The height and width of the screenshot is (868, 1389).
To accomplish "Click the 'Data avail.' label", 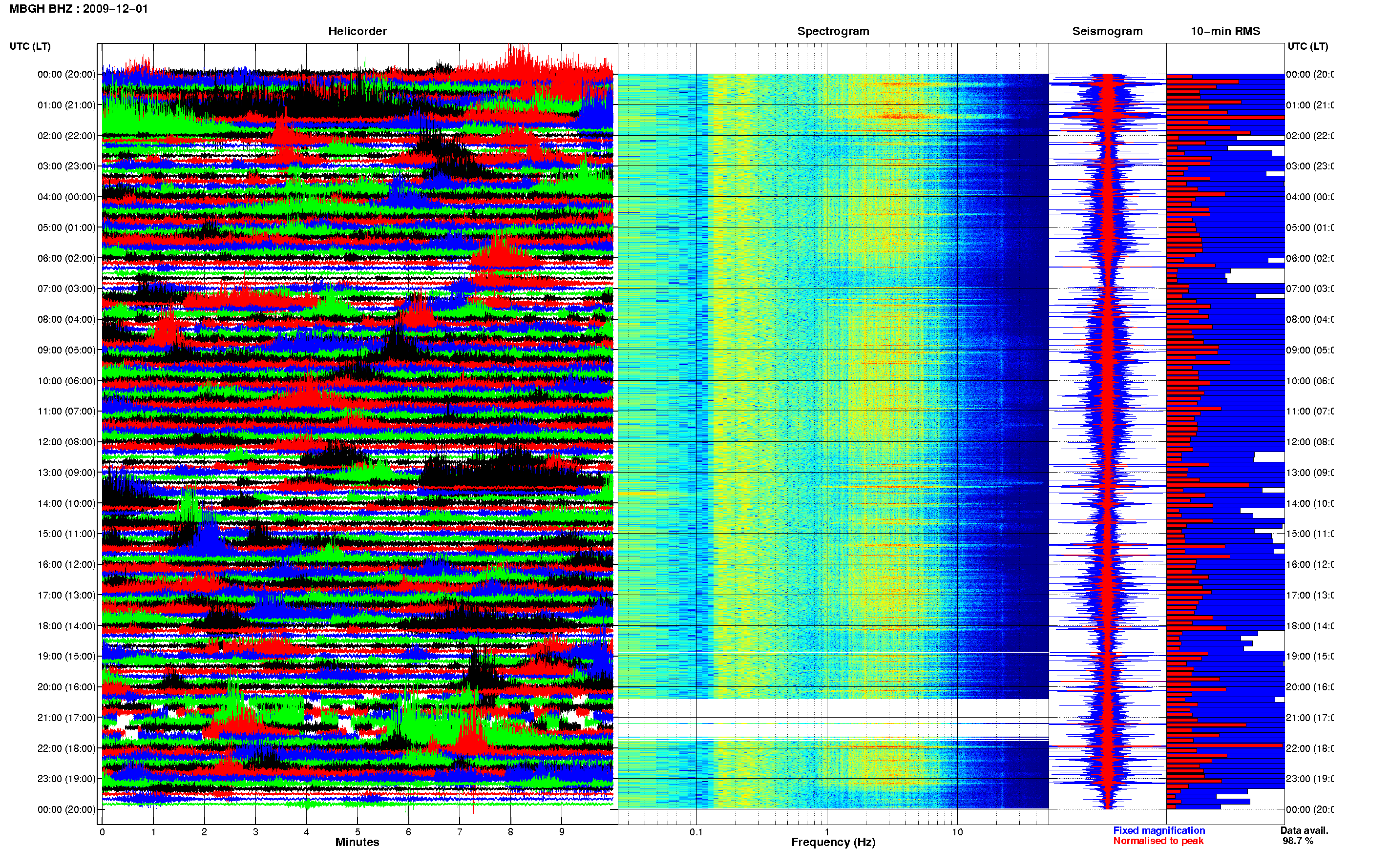I will click(1304, 830).
